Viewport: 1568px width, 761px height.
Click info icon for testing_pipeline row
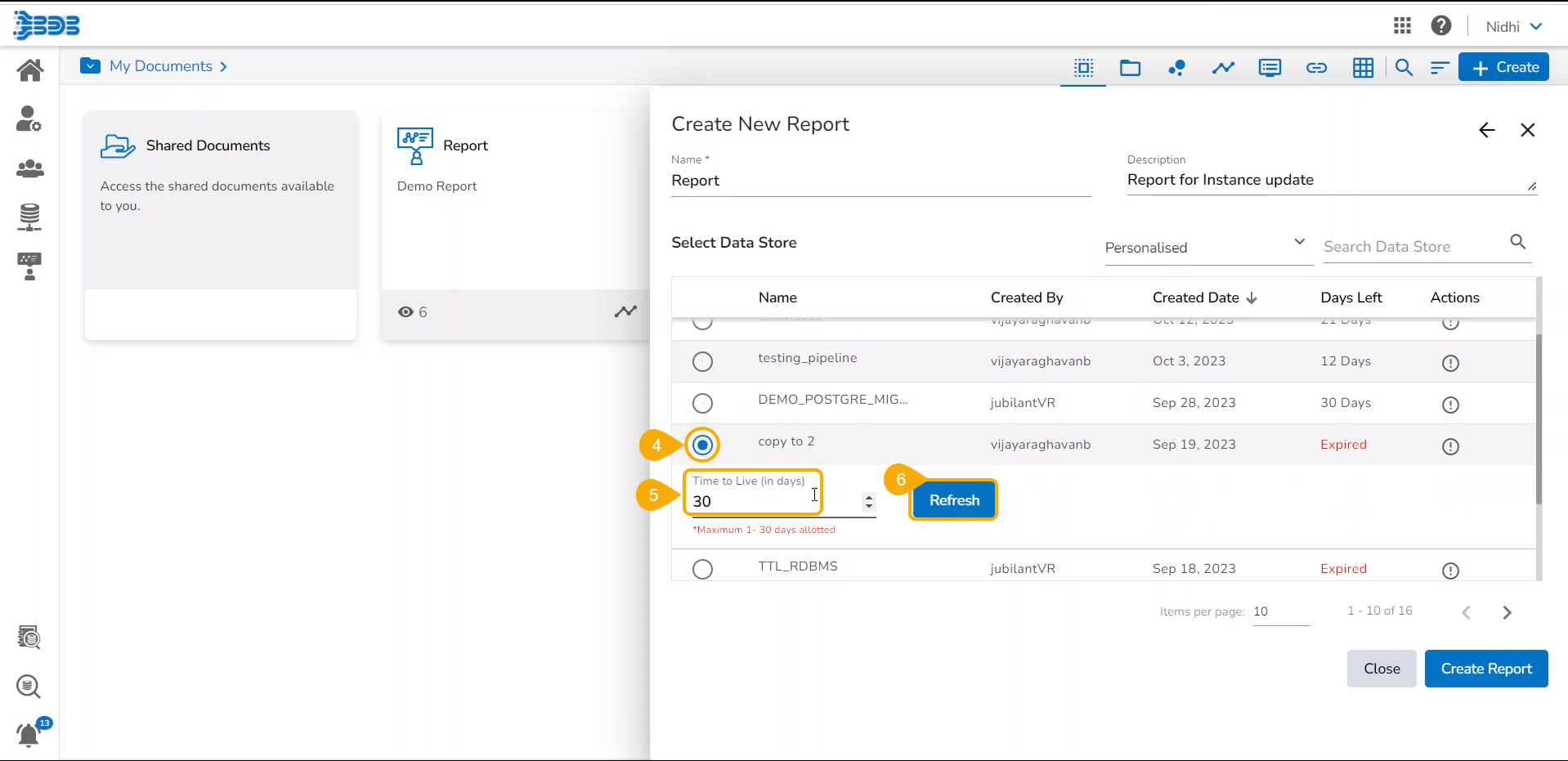click(1450, 363)
